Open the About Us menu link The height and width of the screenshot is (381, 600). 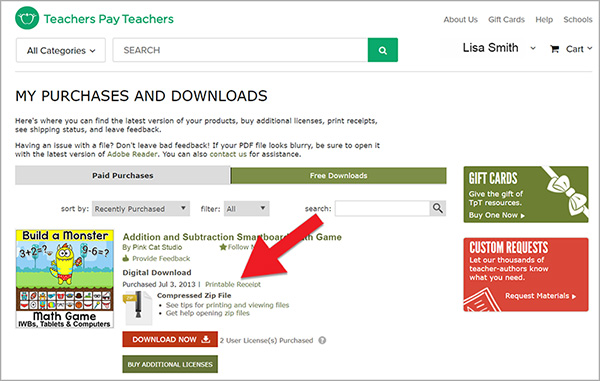pos(460,20)
